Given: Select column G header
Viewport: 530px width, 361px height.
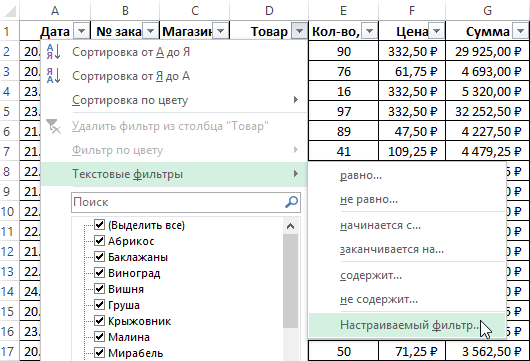Looking at the screenshot, I should tap(487, 10).
